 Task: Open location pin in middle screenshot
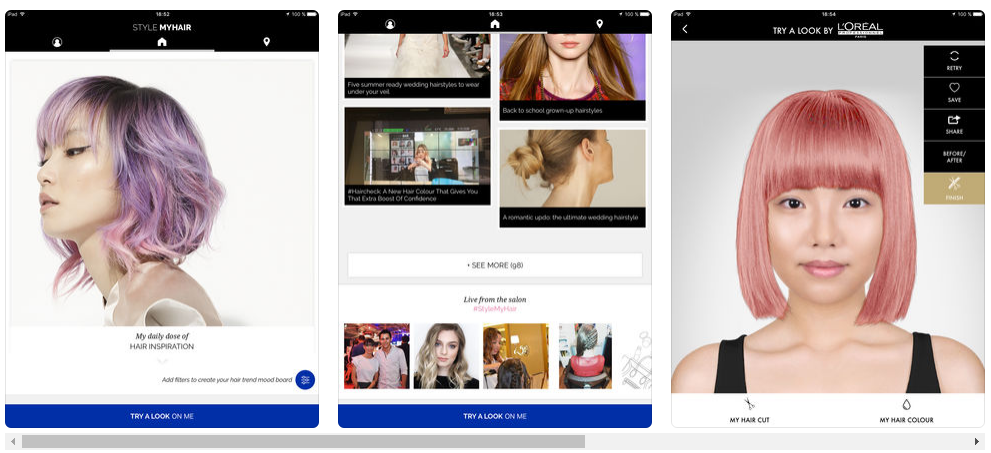tap(599, 24)
